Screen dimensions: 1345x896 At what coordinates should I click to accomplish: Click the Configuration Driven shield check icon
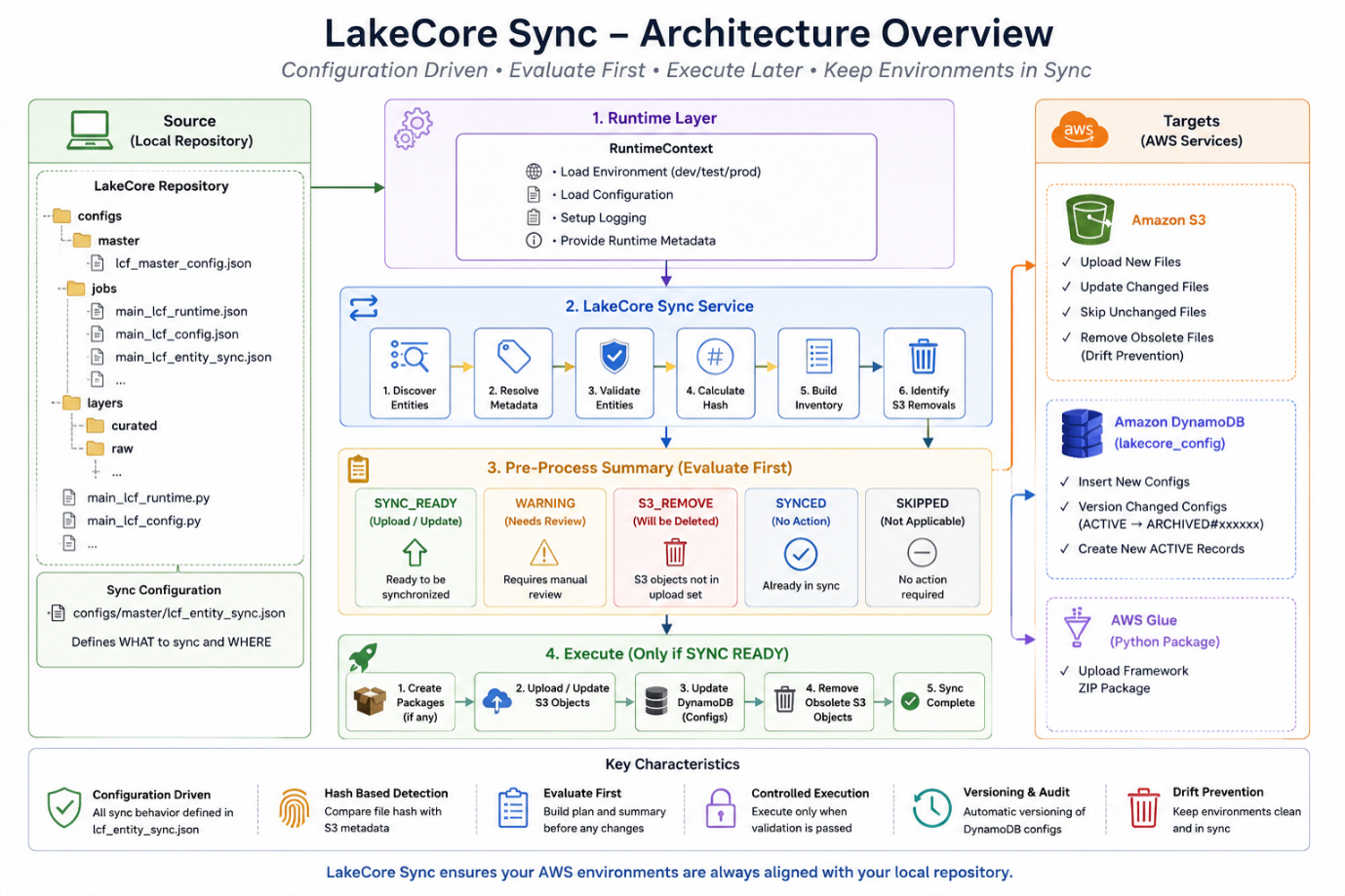[64, 808]
